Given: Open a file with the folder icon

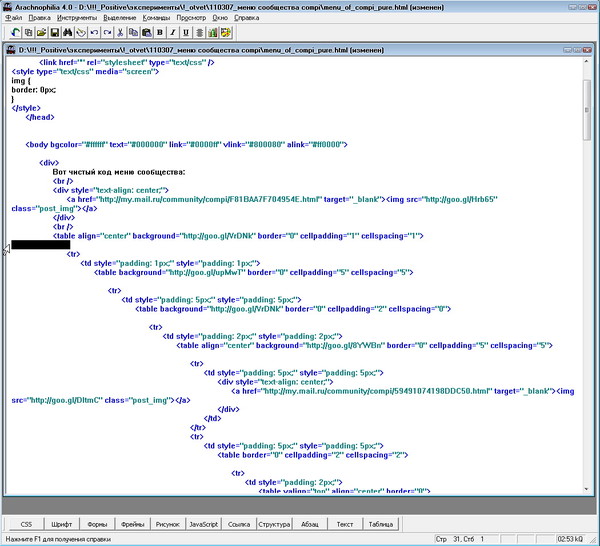Looking at the screenshot, I should point(42,33).
